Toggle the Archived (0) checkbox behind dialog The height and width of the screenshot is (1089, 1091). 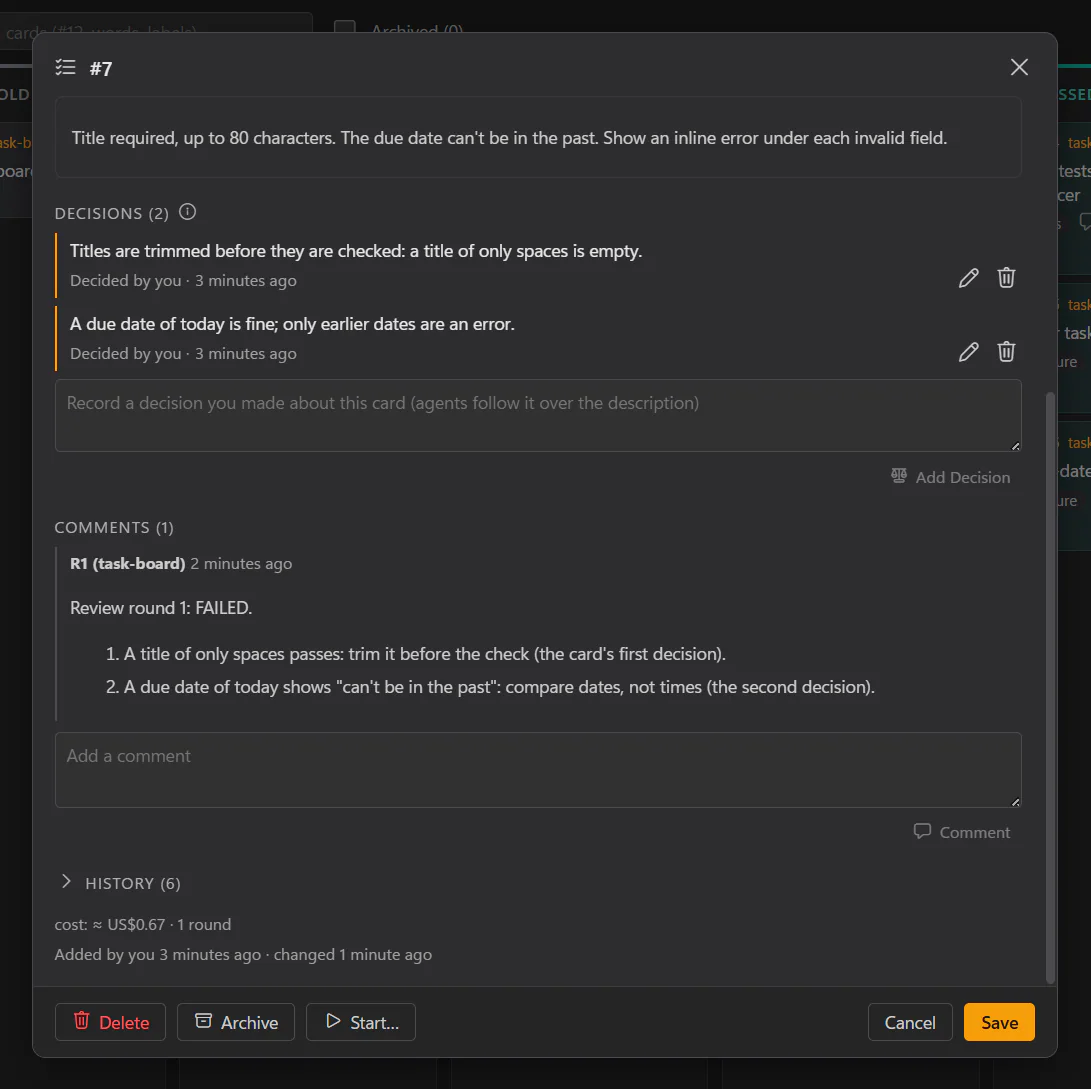click(344, 27)
